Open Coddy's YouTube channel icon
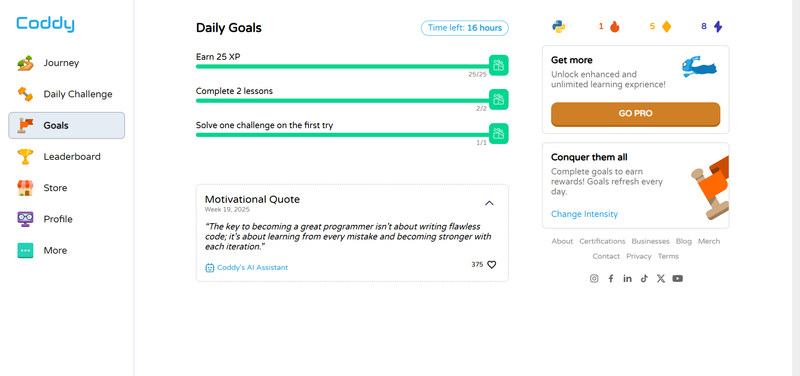This screenshot has width=800, height=376. tap(678, 279)
